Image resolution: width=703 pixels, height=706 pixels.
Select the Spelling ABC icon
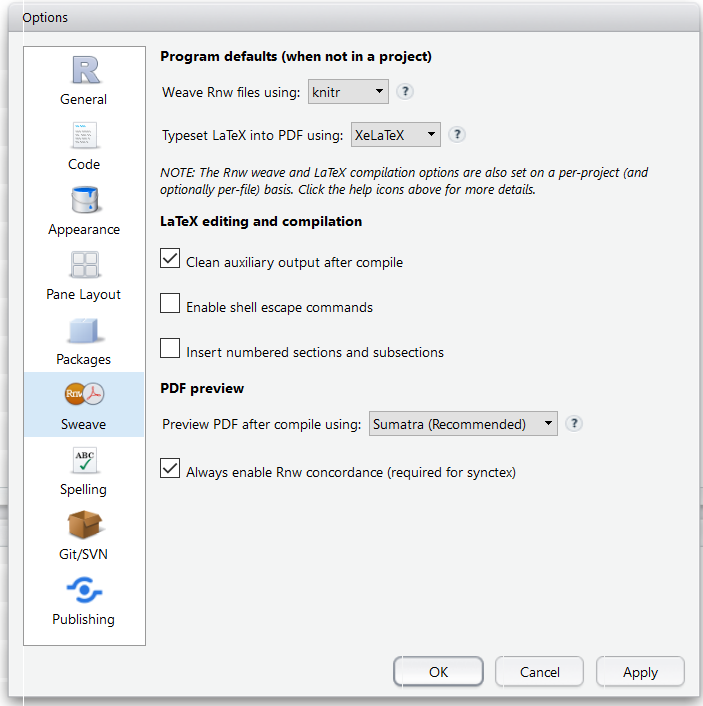coord(84,460)
